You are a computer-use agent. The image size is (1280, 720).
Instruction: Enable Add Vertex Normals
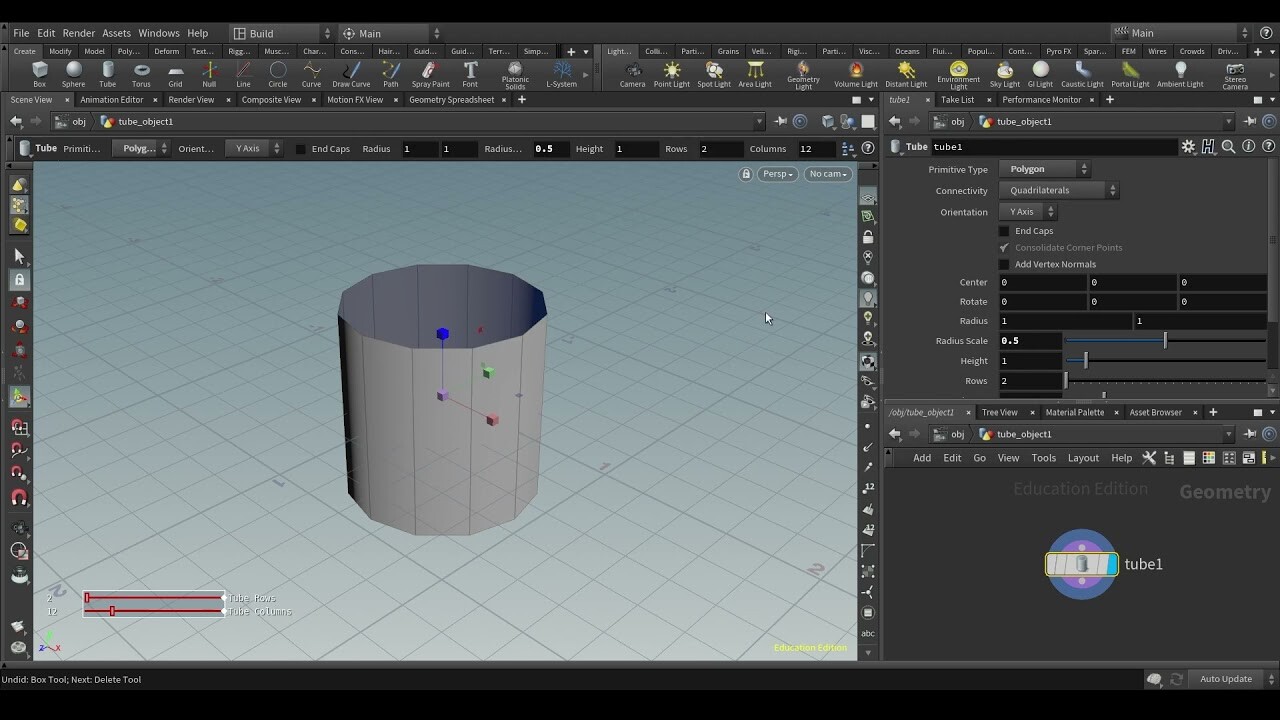1004,264
